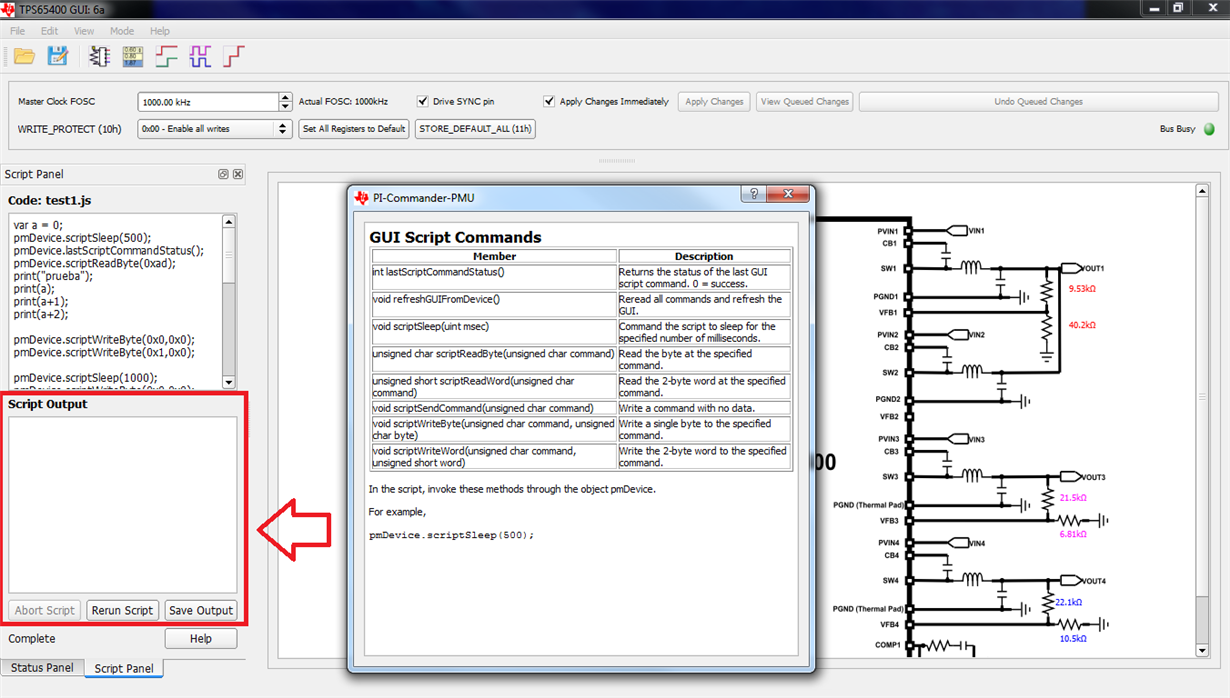Image resolution: width=1230 pixels, height=698 pixels.
Task: Open the Edit menu
Action: 49,31
